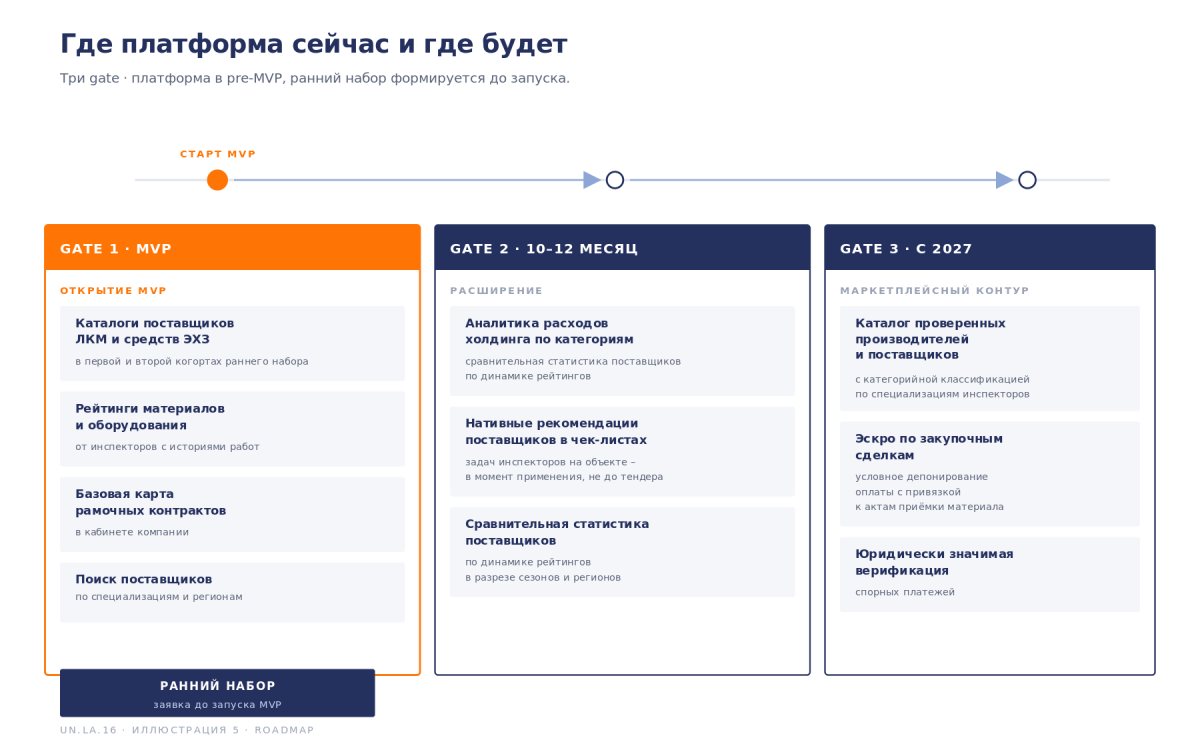Open the Каталоги поставщиков ЛКМ и средств ЭХЗ card
Screen dimensions: 1200x750
pyautogui.click(x=232, y=343)
